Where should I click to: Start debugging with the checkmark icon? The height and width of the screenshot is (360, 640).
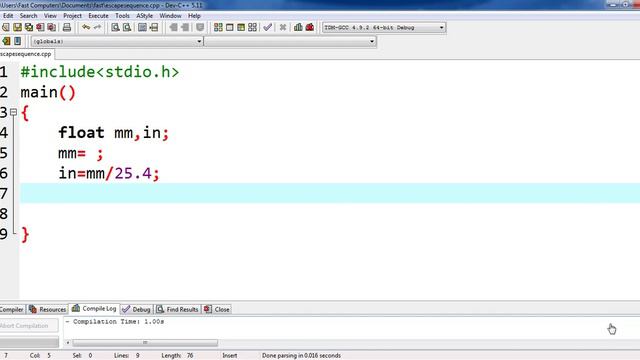267,27
